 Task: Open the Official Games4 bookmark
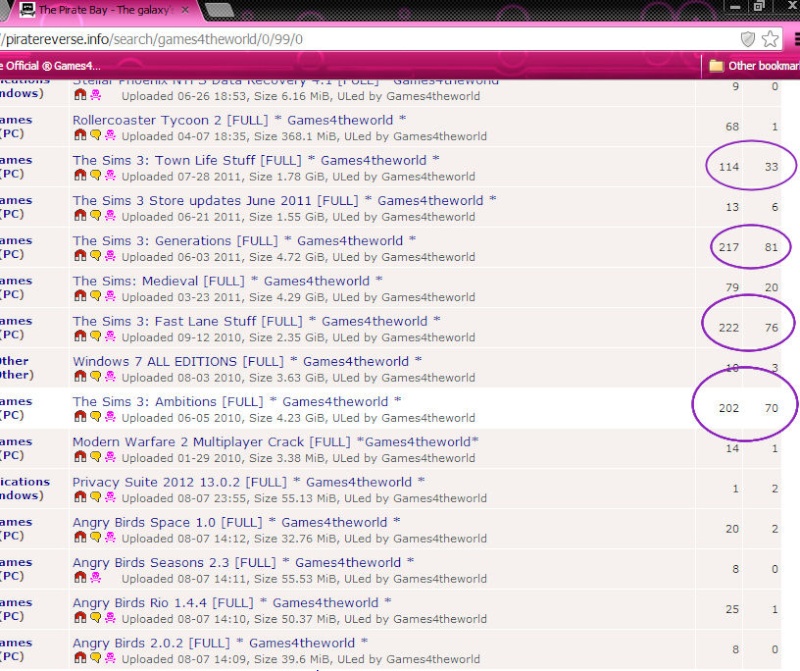[x=50, y=66]
